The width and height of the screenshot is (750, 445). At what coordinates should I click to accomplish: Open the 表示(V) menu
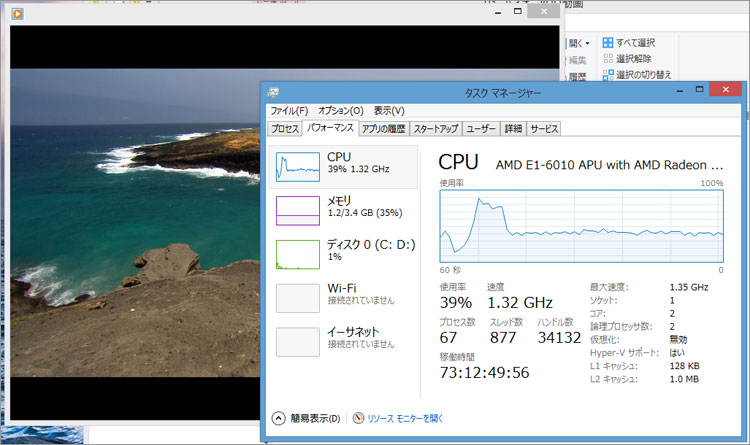point(389,111)
